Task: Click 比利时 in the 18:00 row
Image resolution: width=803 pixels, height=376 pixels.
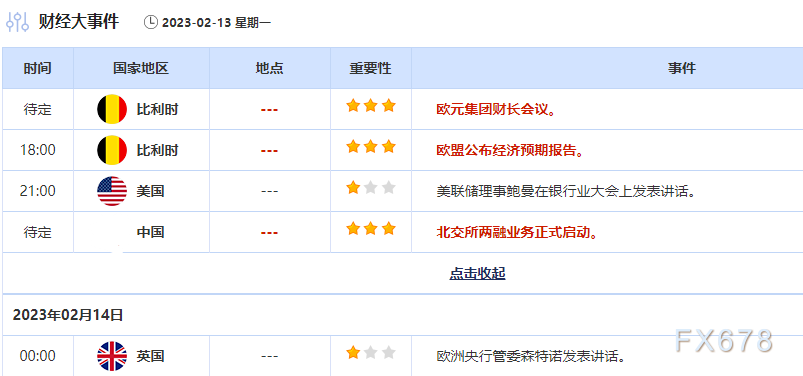Action: [x=157, y=151]
